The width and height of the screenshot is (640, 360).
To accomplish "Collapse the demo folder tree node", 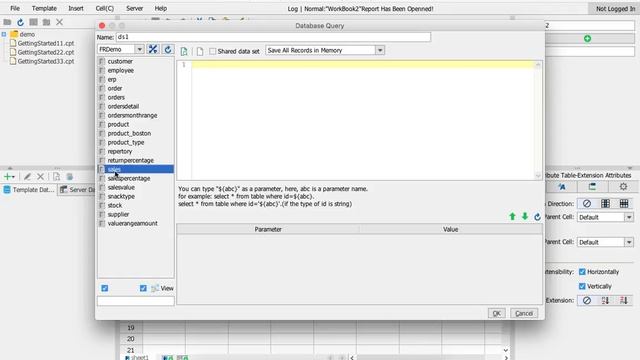I will (4, 34).
